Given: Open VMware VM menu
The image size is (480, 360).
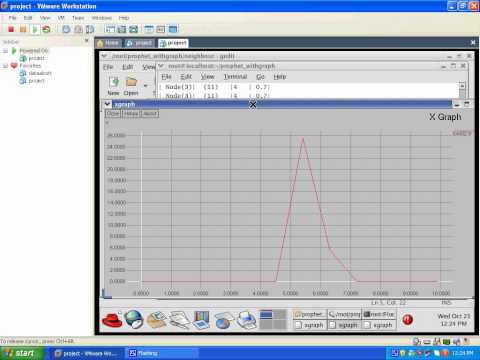Looking at the screenshot, I should pos(61,18).
